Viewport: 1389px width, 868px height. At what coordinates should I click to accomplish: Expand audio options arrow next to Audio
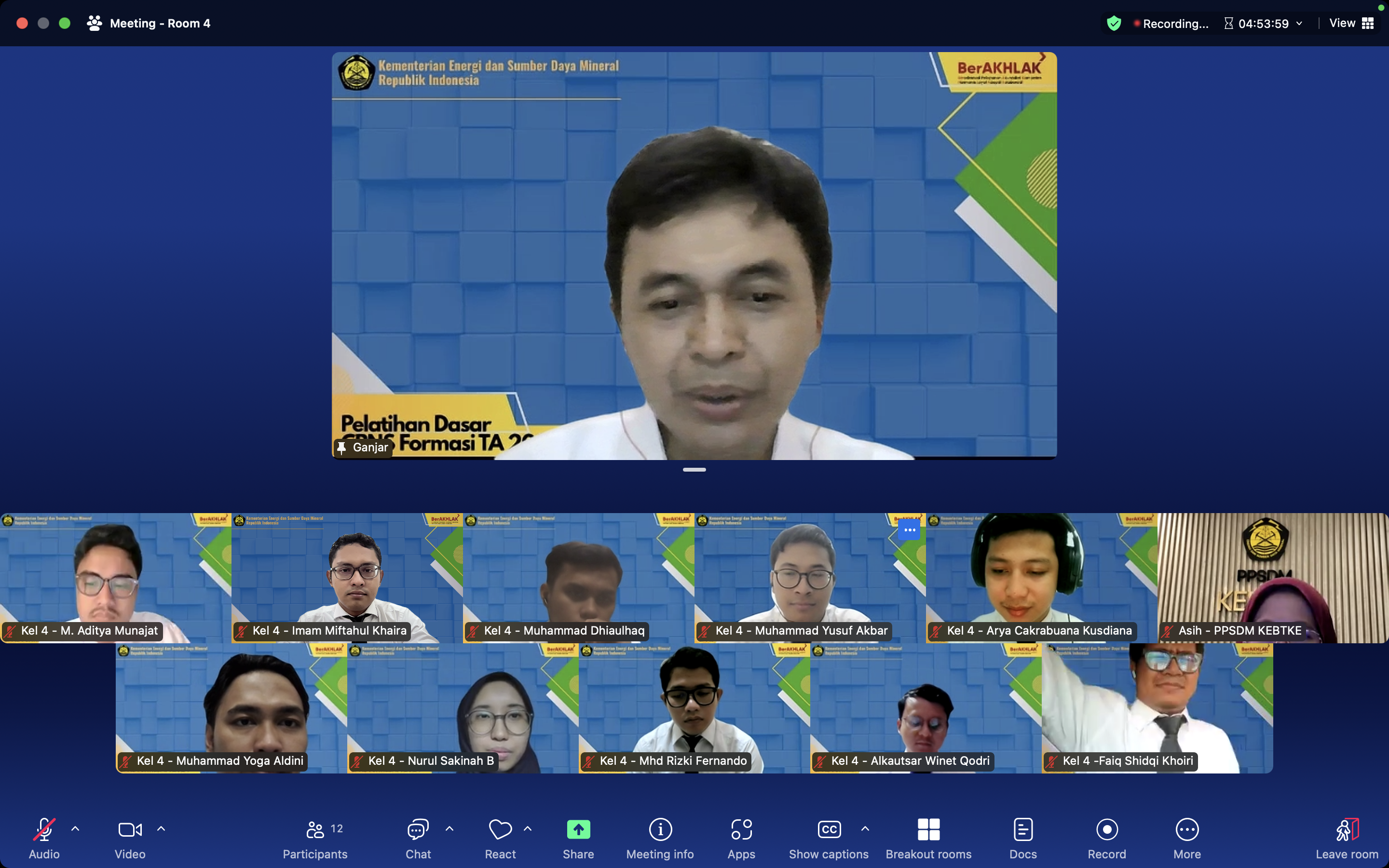click(75, 828)
